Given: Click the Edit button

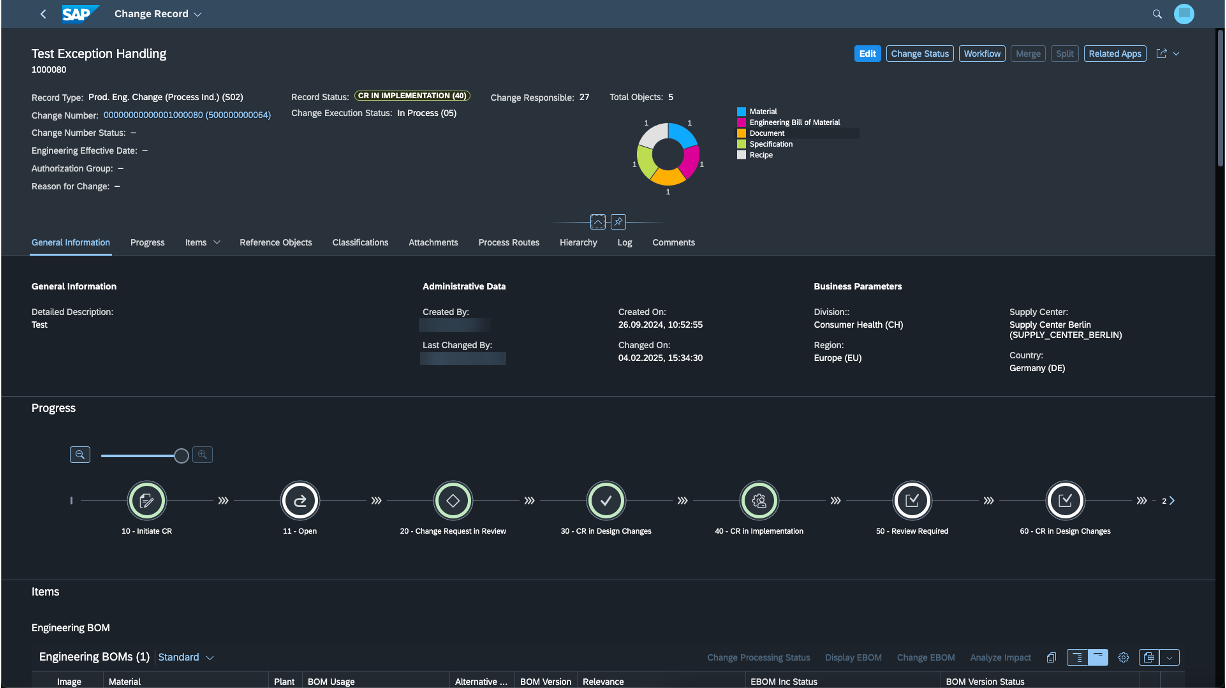Looking at the screenshot, I should pos(867,54).
